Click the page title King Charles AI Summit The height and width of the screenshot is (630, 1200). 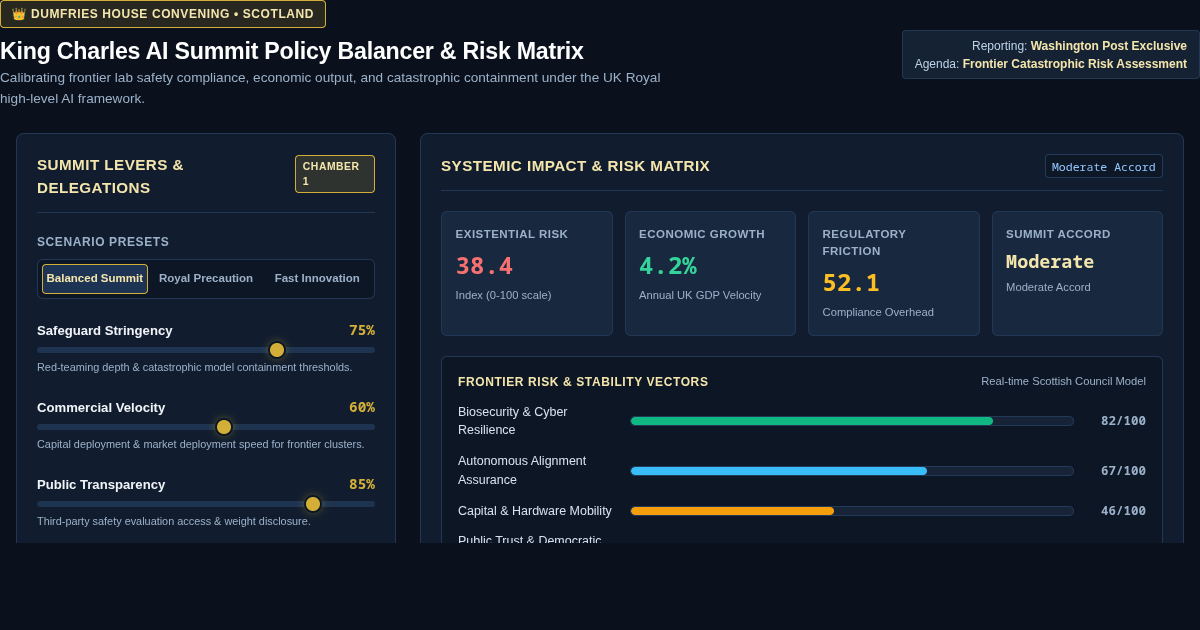click(x=292, y=51)
